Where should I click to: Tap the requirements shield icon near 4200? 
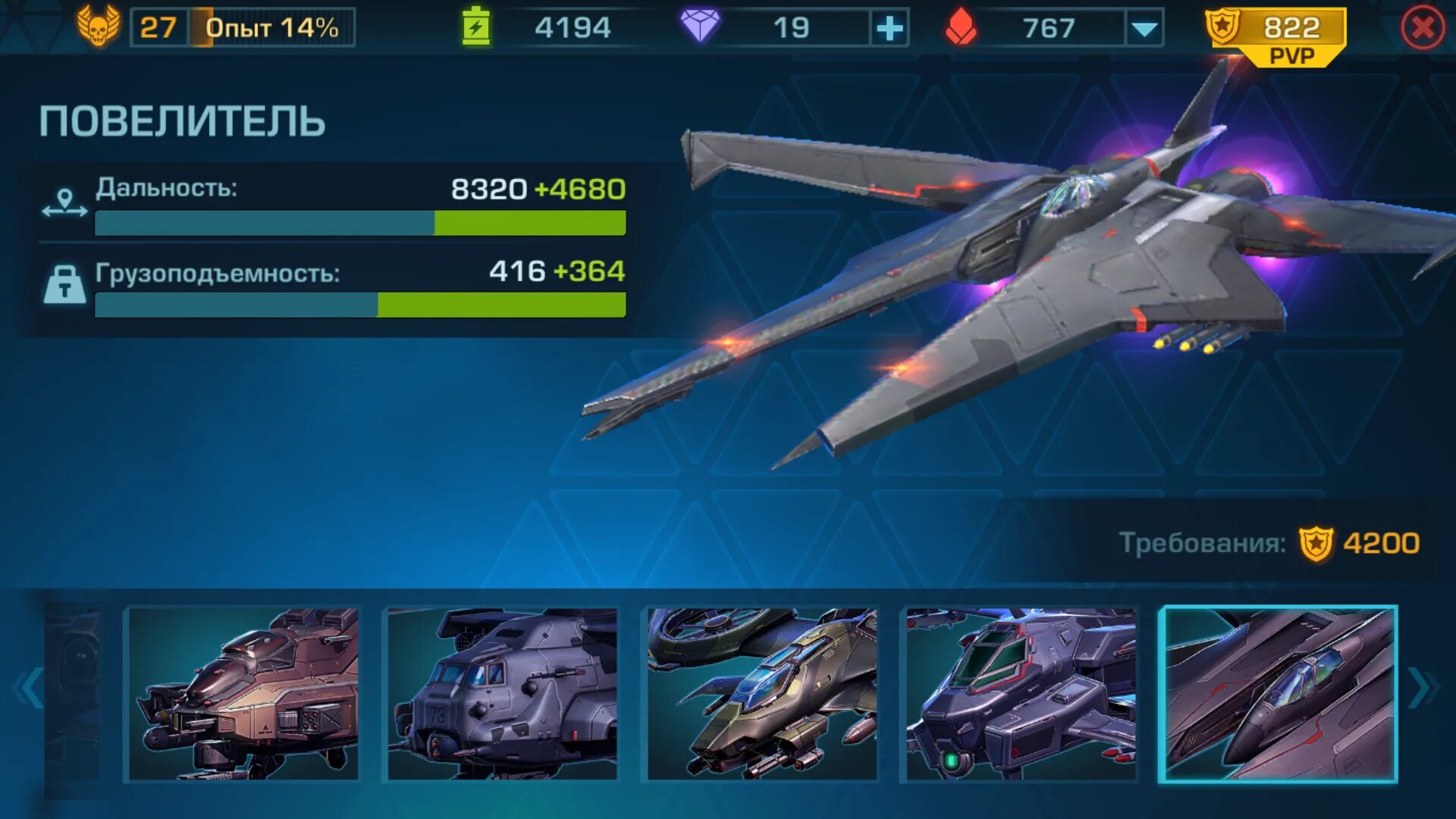coord(1316,544)
